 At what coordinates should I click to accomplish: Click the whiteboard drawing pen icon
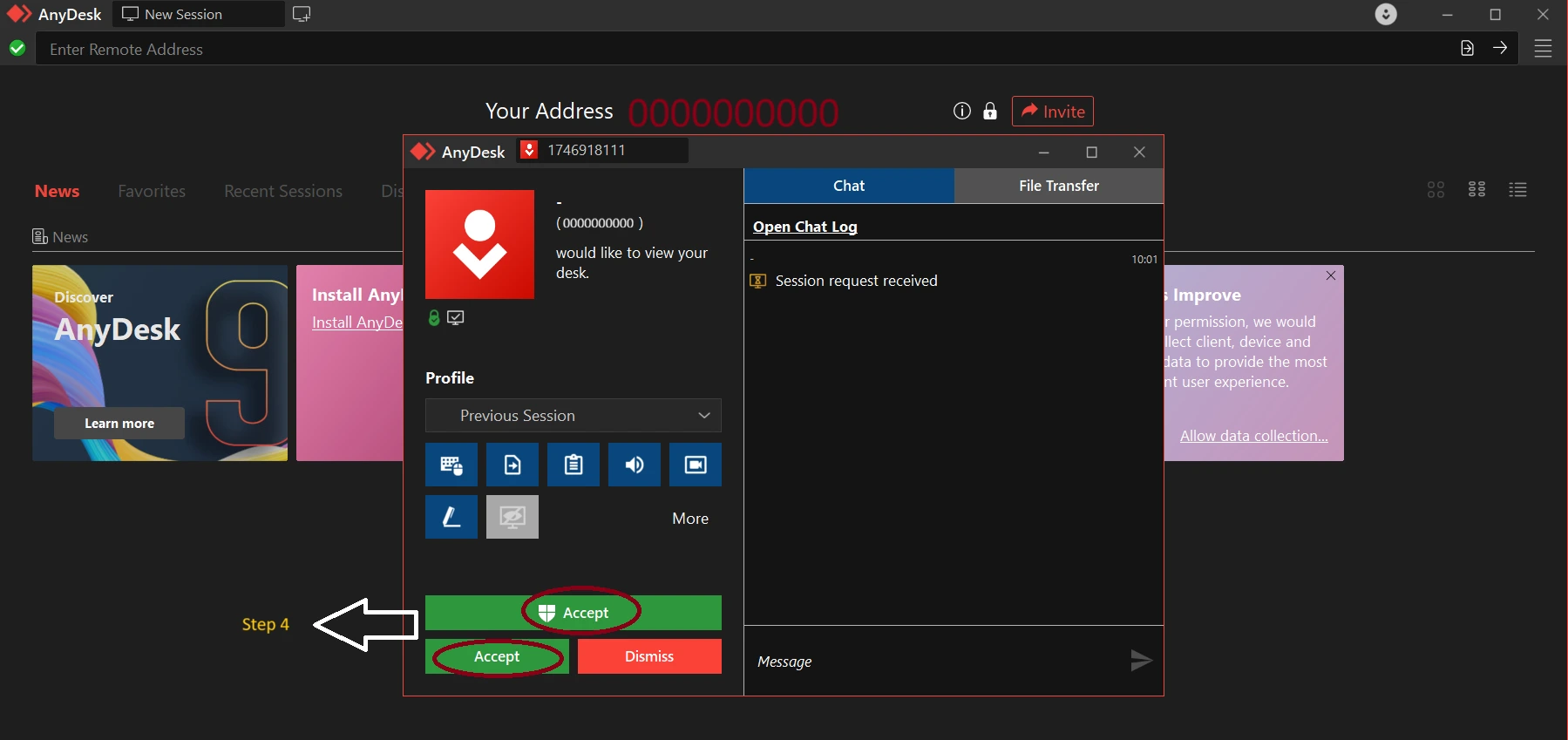tap(451, 517)
